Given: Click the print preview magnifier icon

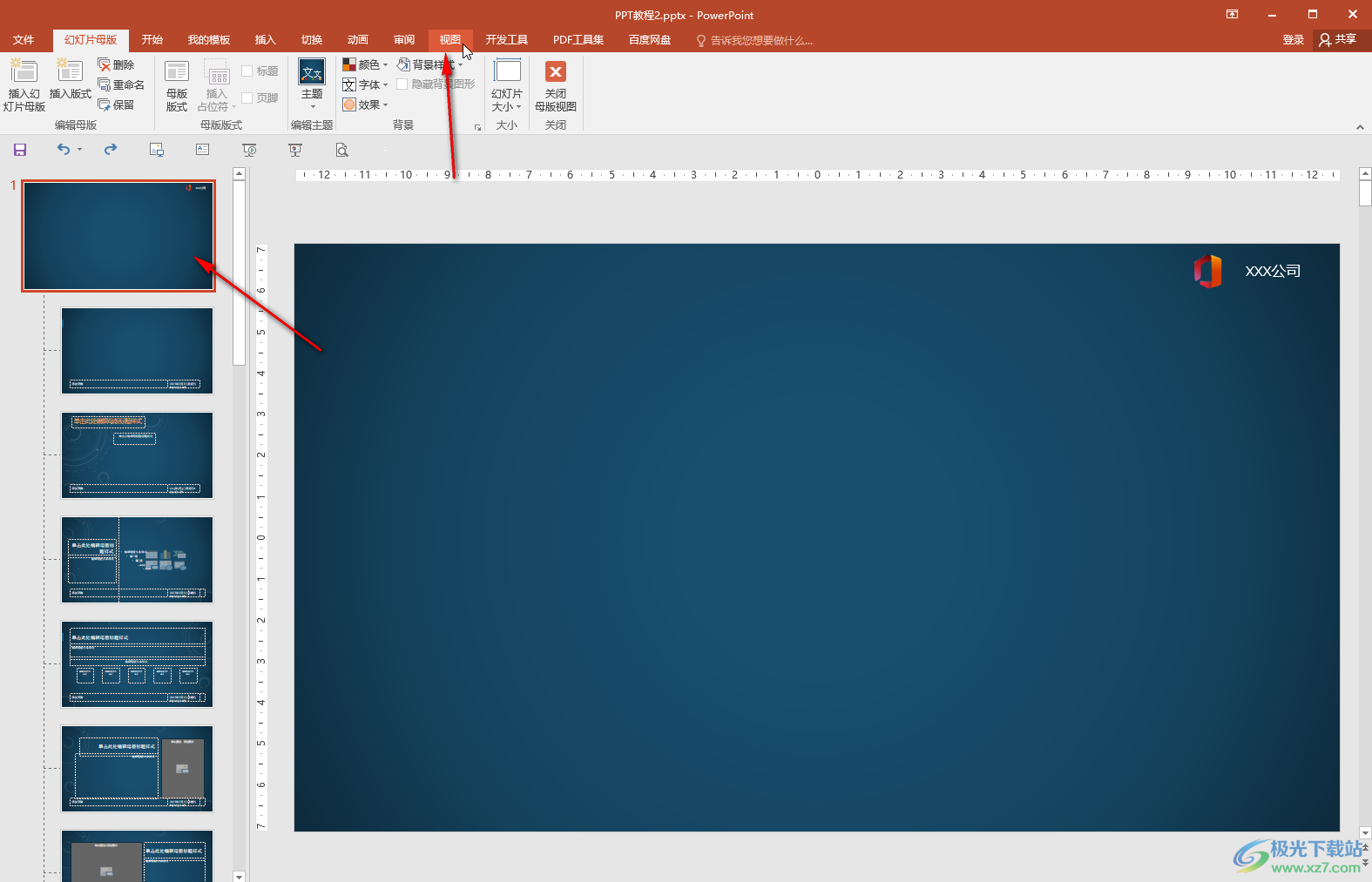Looking at the screenshot, I should point(341,150).
